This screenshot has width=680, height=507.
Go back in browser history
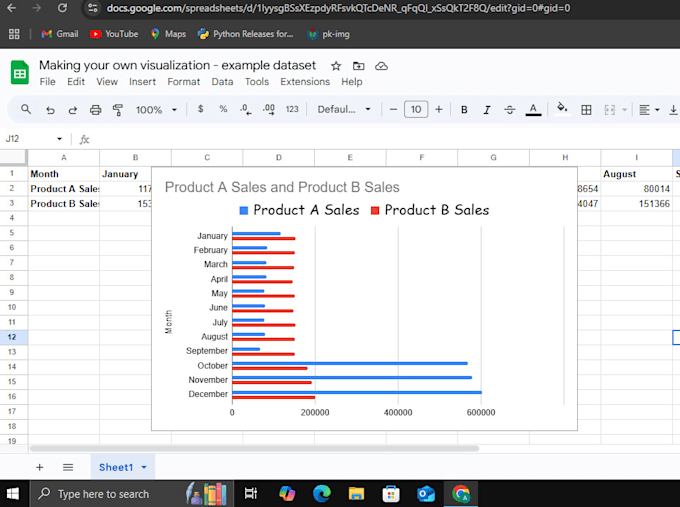tap(12, 8)
